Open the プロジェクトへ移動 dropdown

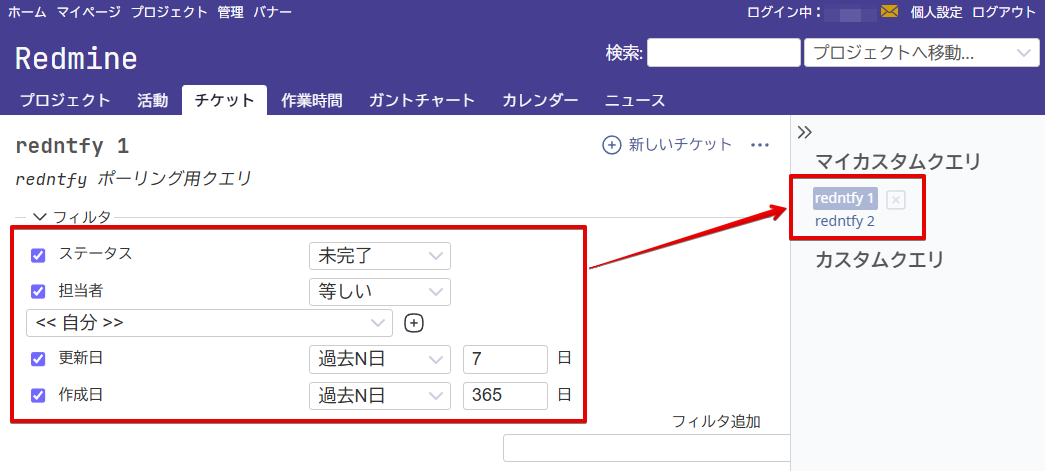pyautogui.click(x=922, y=53)
